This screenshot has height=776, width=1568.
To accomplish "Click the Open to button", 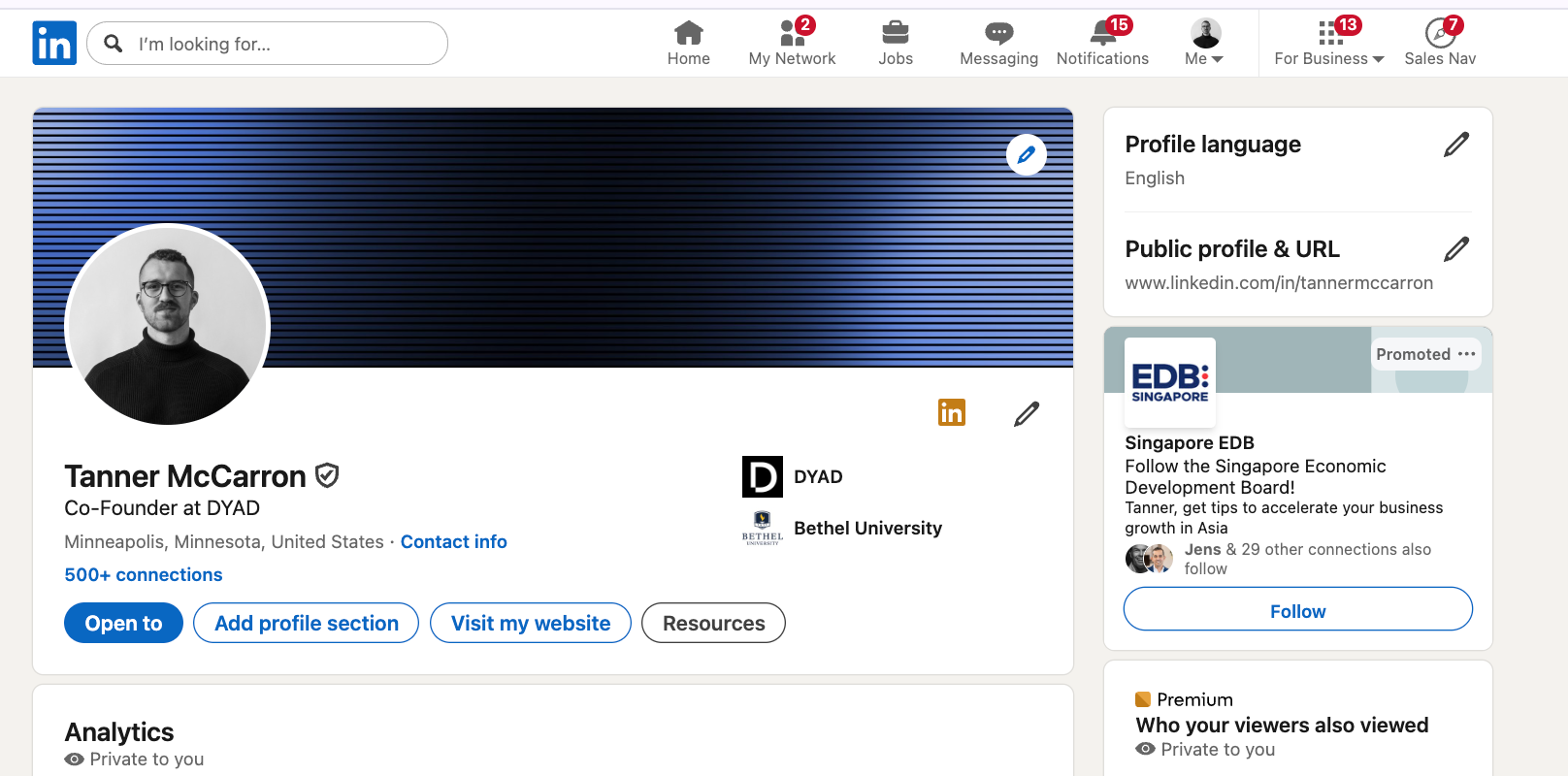I will coord(123,623).
